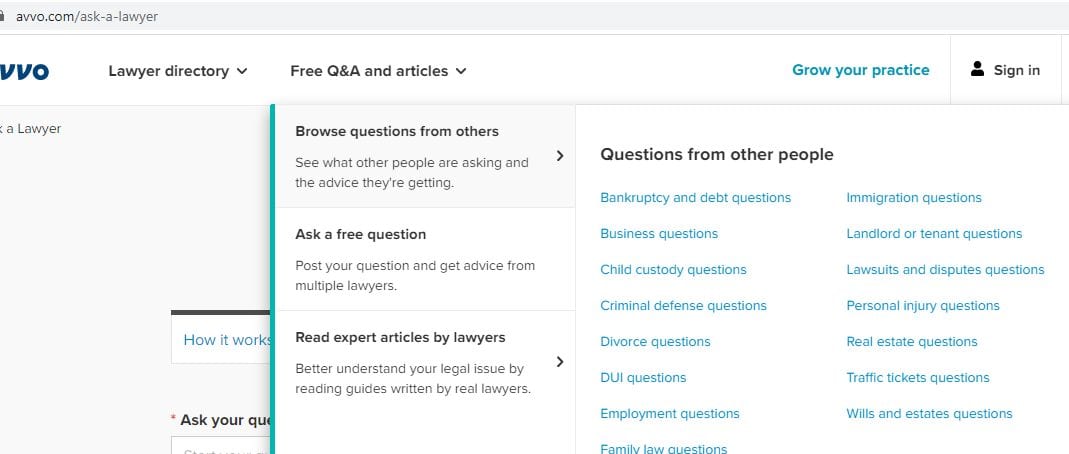Select Browse questions from others item
Screen dimensions: 1069x454
click(x=426, y=156)
